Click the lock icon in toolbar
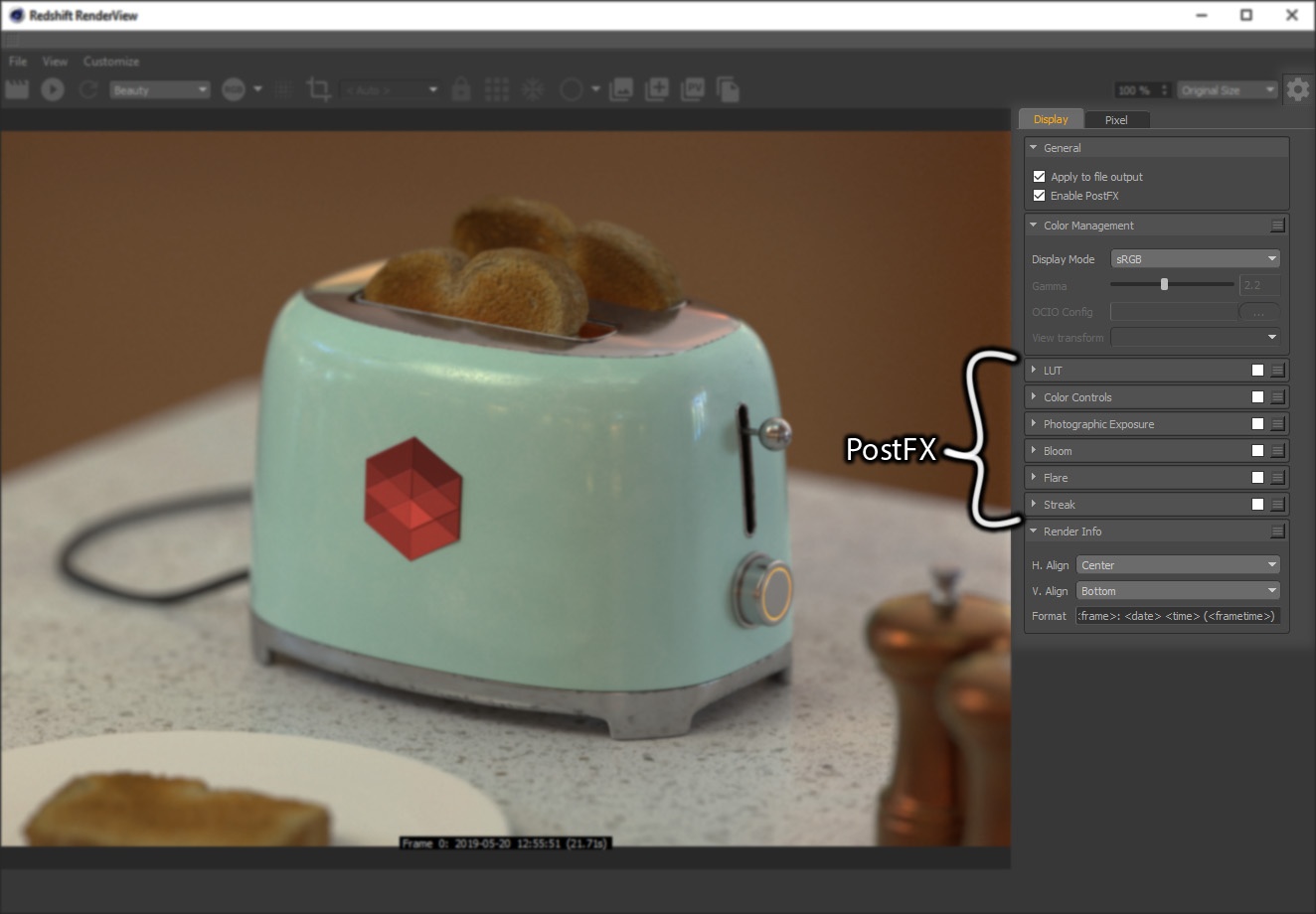Viewport: 1316px width, 914px height. tap(460, 89)
